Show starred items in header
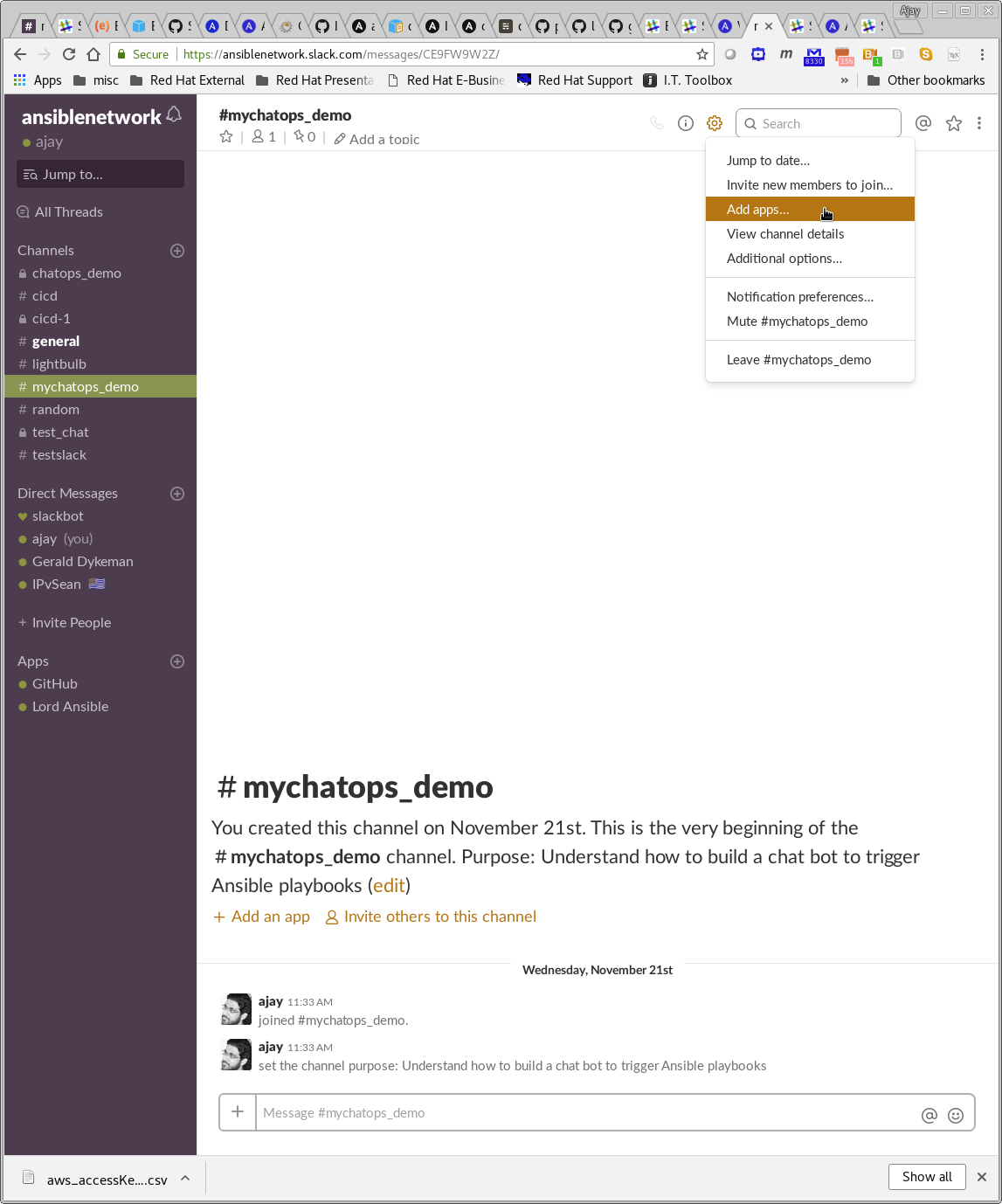This screenshot has width=1002, height=1204. point(954,123)
